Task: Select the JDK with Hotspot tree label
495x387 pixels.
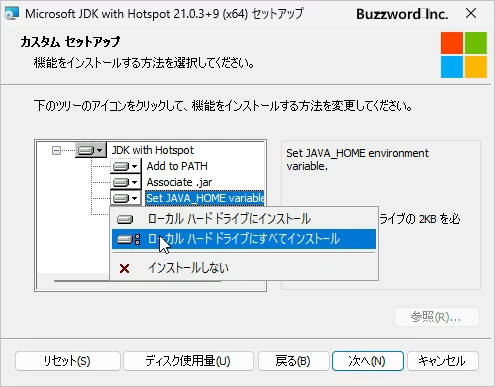Action: pos(153,150)
